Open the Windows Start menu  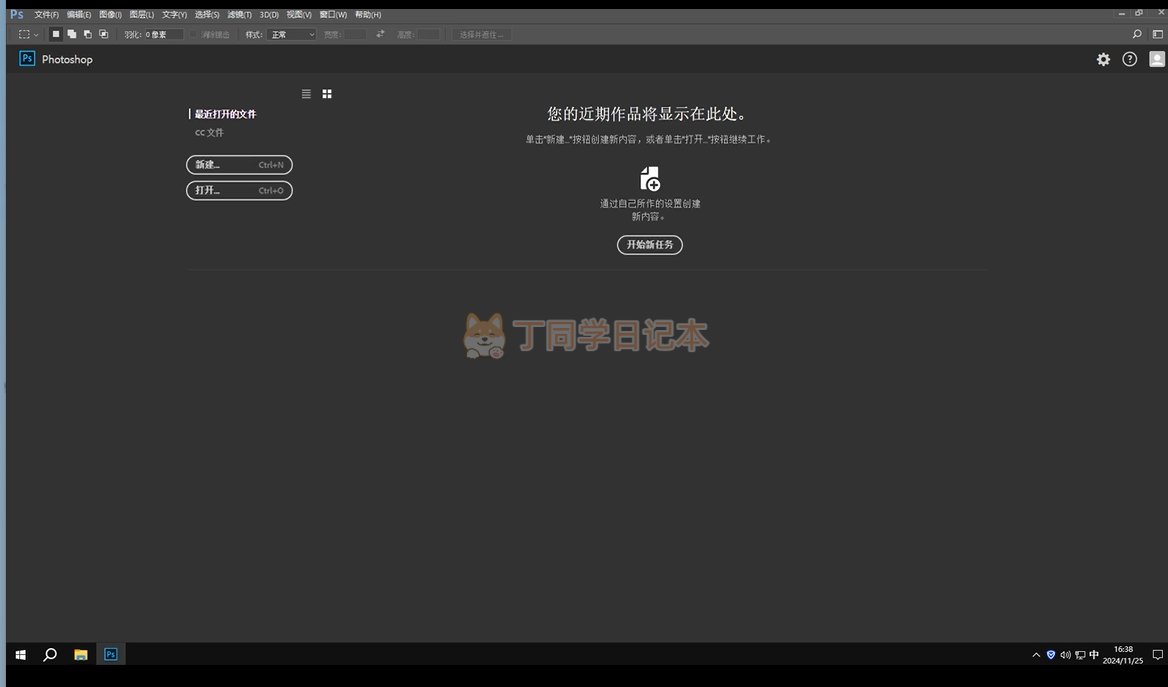point(21,654)
